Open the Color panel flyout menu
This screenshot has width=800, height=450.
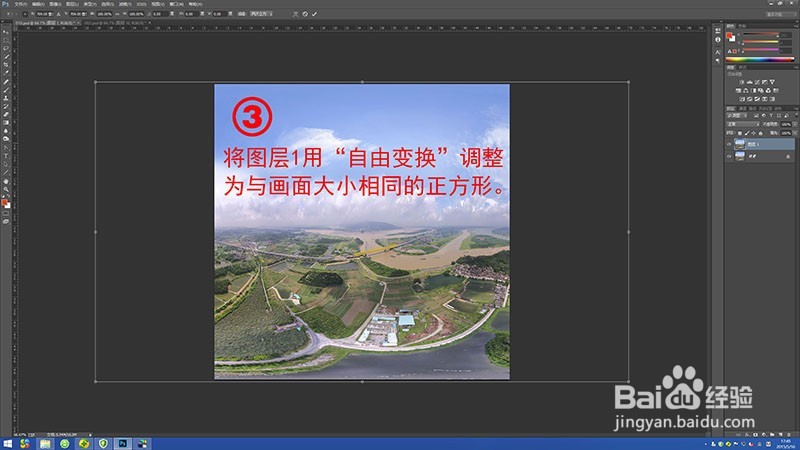click(795, 26)
